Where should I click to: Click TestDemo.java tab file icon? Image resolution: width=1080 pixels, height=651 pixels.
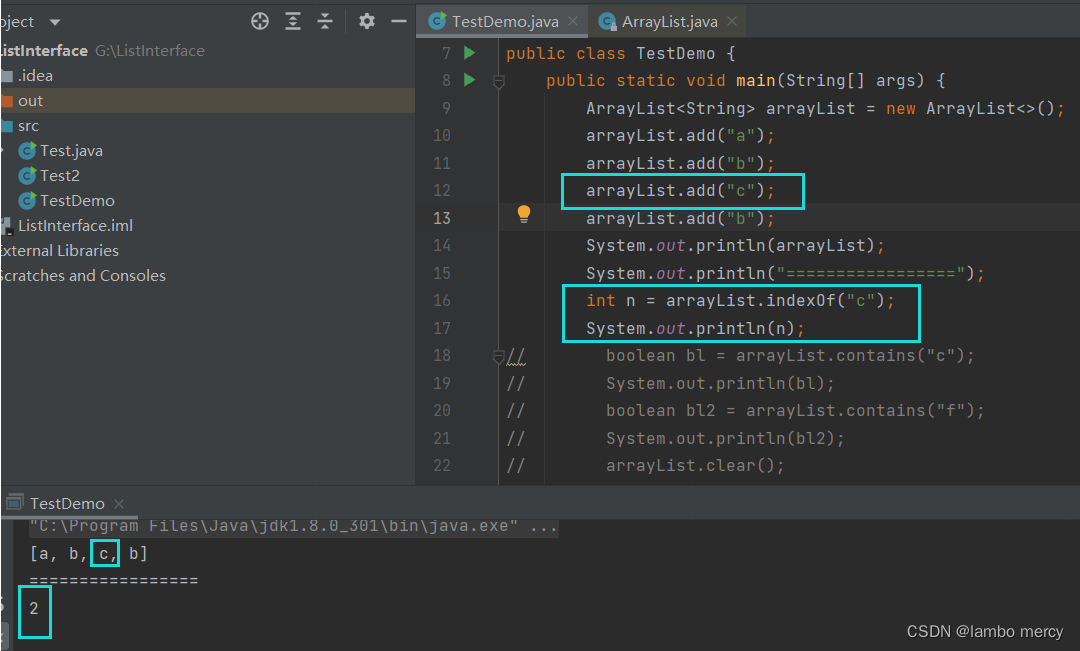pyautogui.click(x=437, y=21)
